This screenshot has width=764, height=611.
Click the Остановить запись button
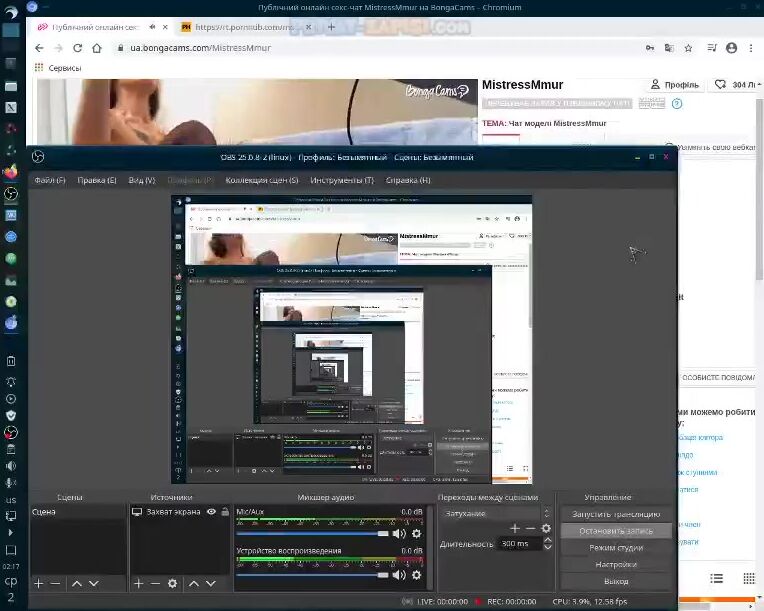[x=616, y=531]
